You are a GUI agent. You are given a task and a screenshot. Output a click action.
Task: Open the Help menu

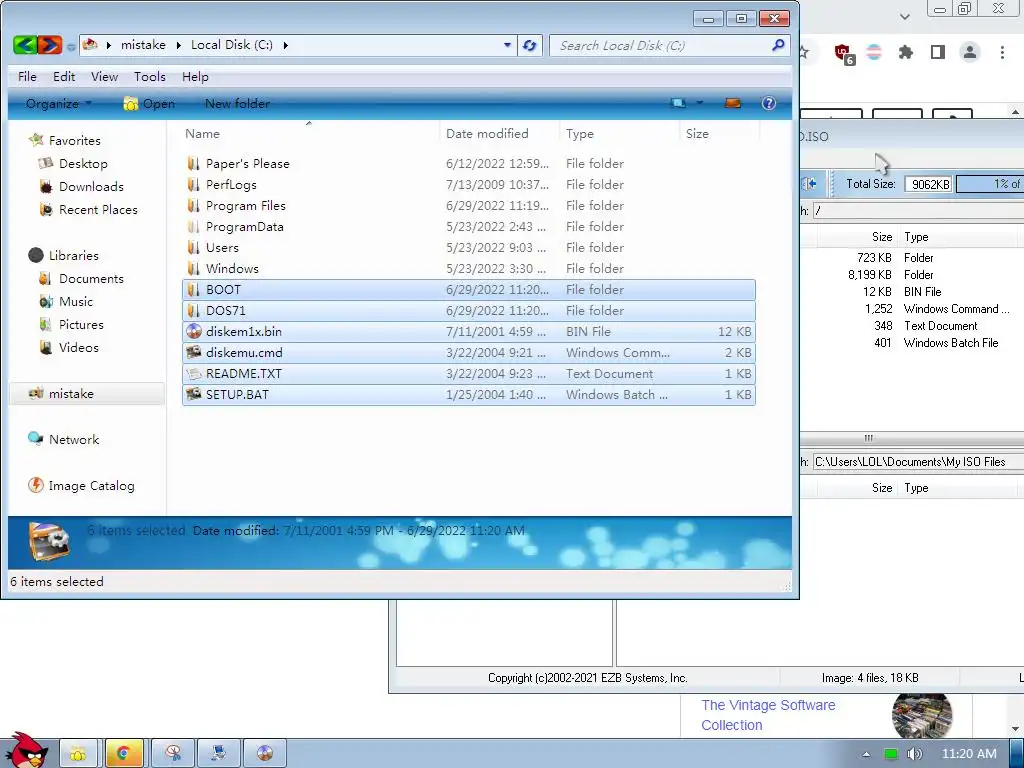pos(195,76)
